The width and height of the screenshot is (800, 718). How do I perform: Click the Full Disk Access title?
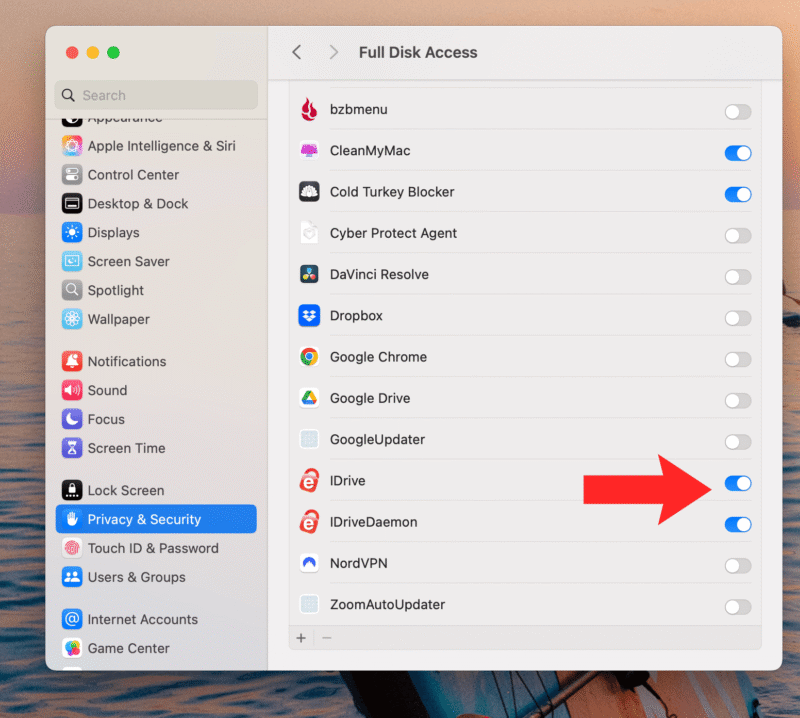point(418,52)
